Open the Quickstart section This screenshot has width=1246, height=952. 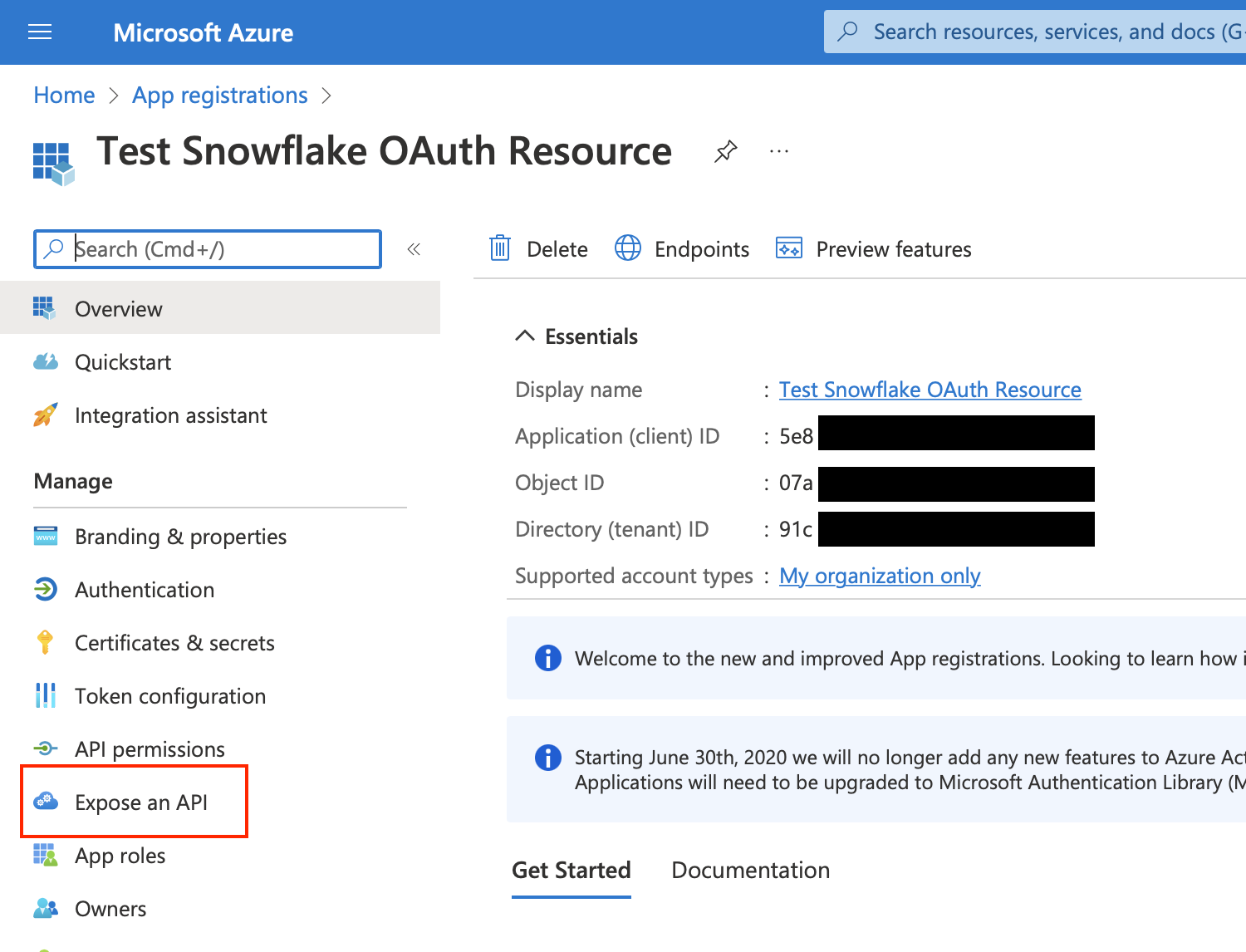coord(123,361)
